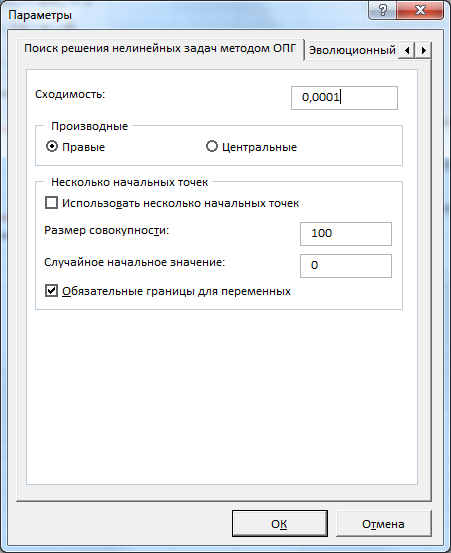Show next tabs with right arrow
The width and height of the screenshot is (451, 553).
pos(423,50)
